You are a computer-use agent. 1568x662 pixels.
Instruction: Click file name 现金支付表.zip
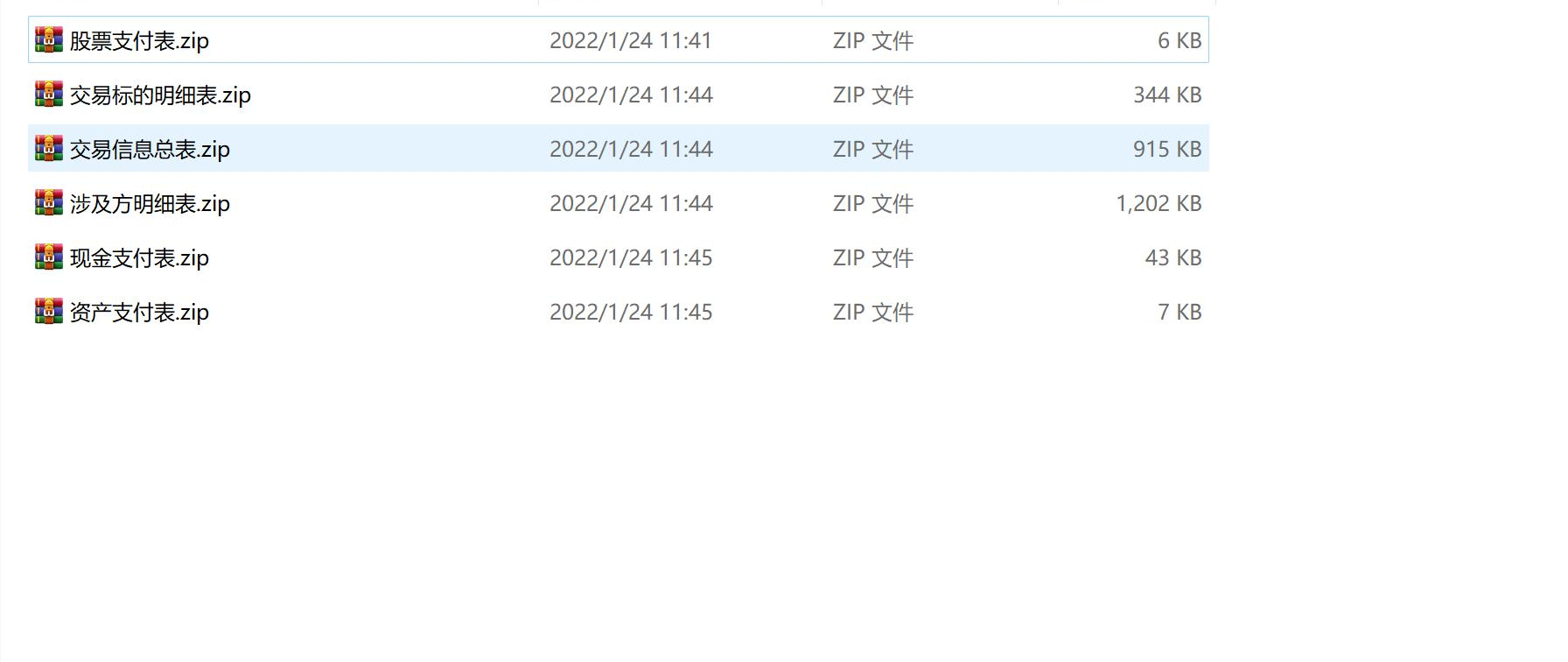point(139,258)
